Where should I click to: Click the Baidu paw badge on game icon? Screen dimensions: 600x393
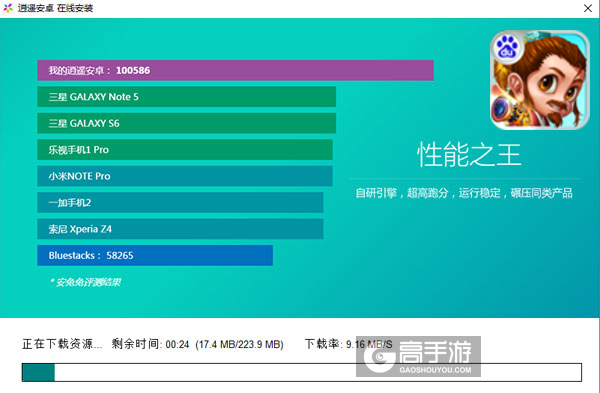(x=507, y=47)
